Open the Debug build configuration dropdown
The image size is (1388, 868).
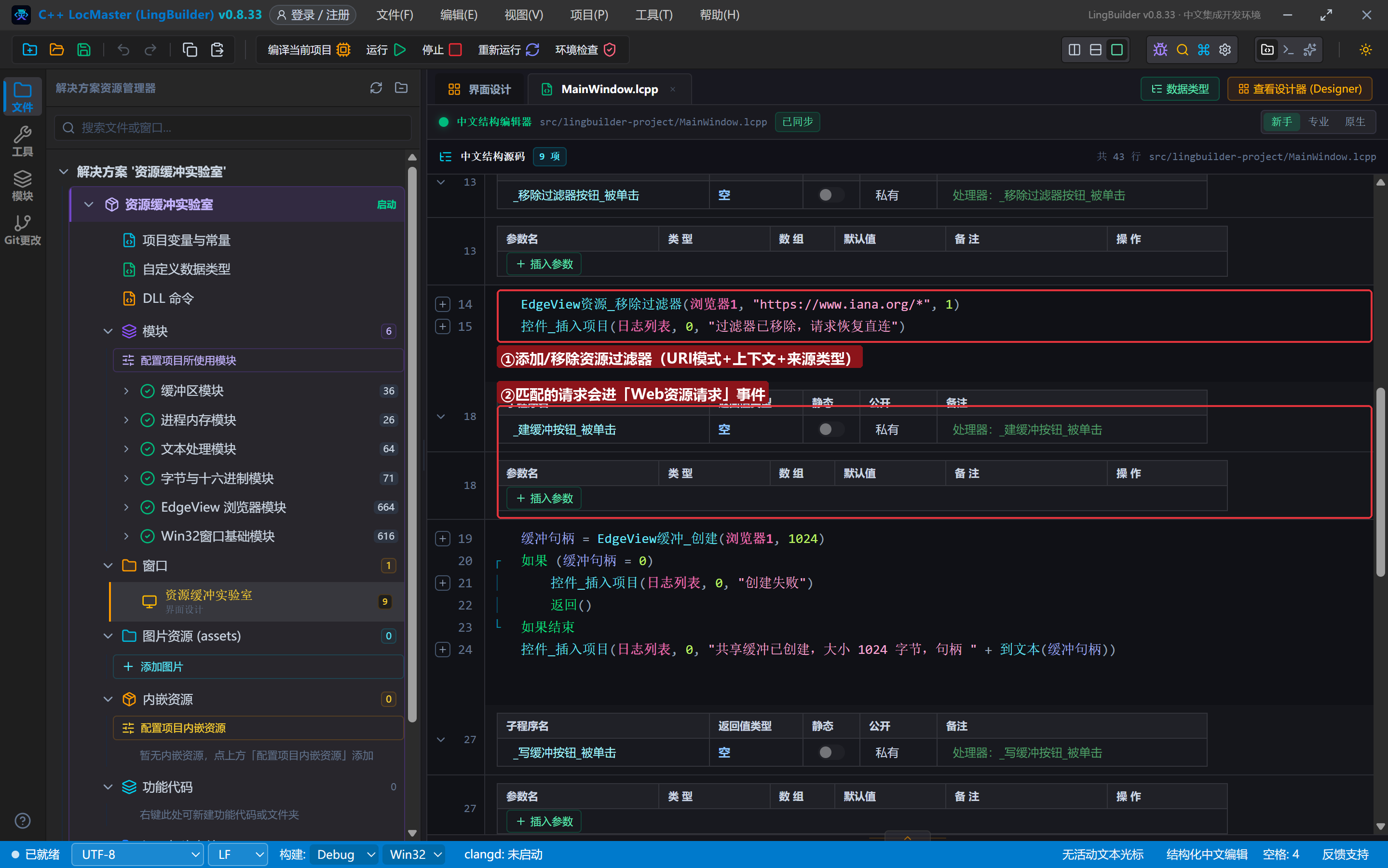point(344,854)
